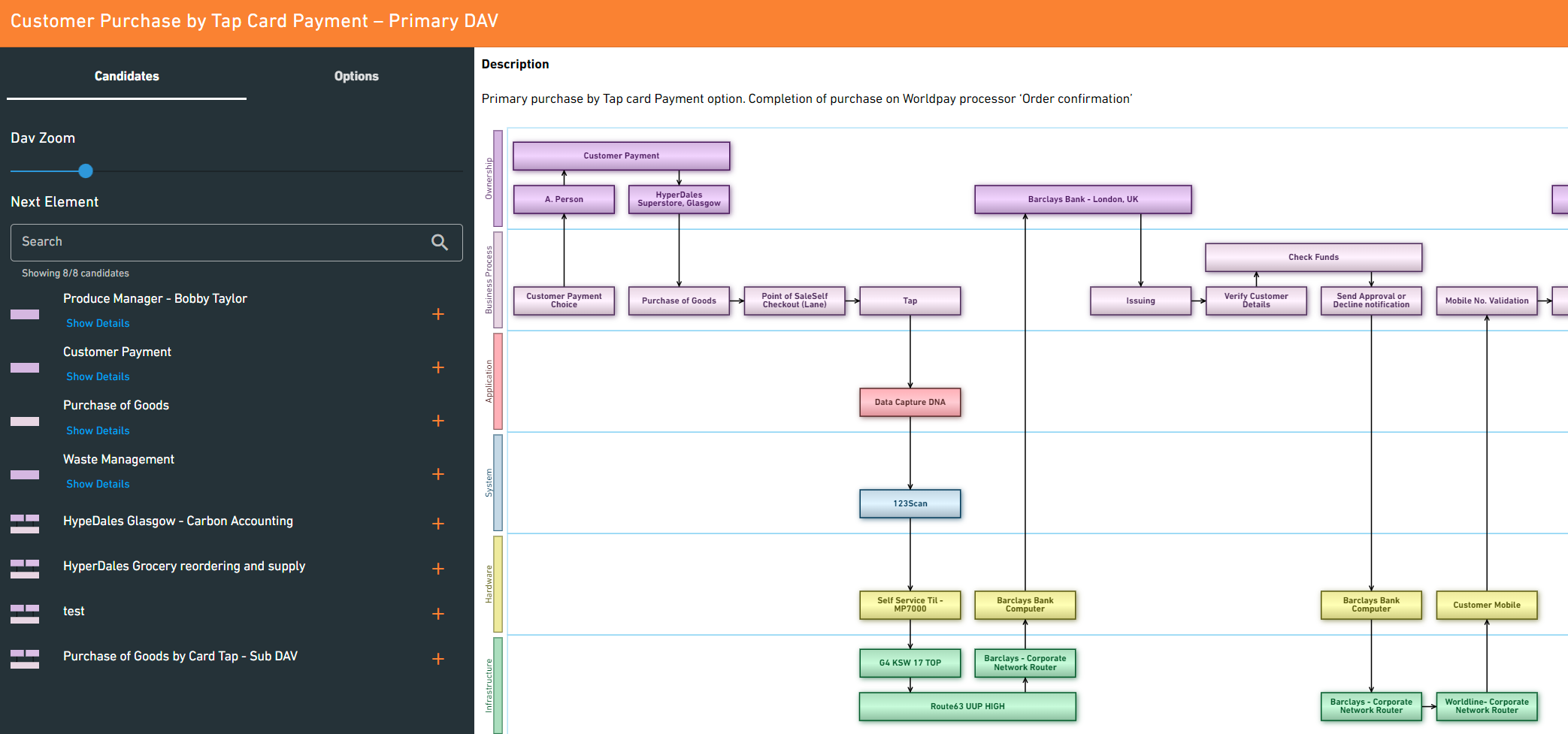Viewport: 1568px width, 734px height.
Task: Select Verify Customer Details node
Action: tap(1256, 301)
